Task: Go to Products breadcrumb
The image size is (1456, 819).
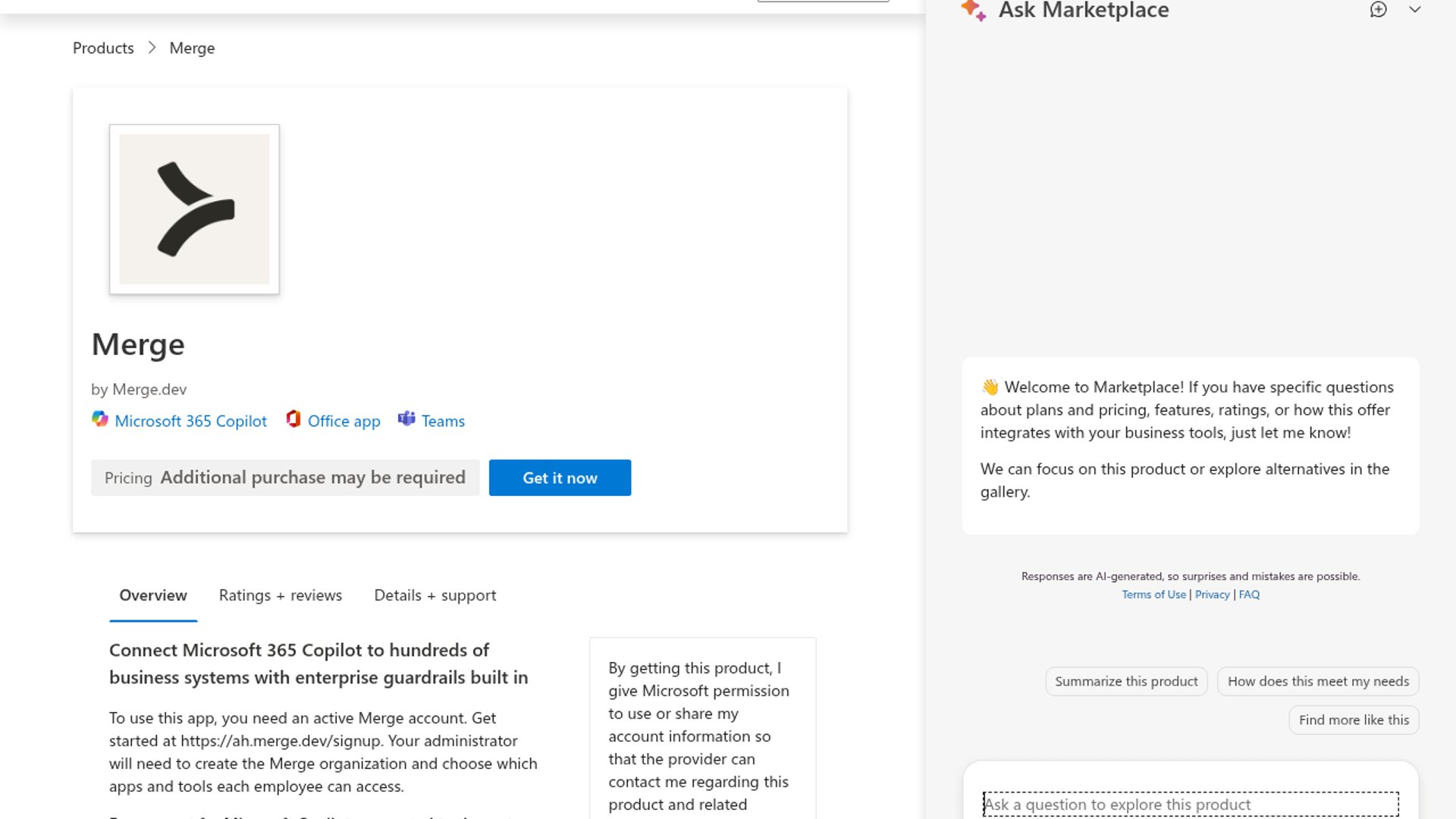Action: tap(103, 48)
